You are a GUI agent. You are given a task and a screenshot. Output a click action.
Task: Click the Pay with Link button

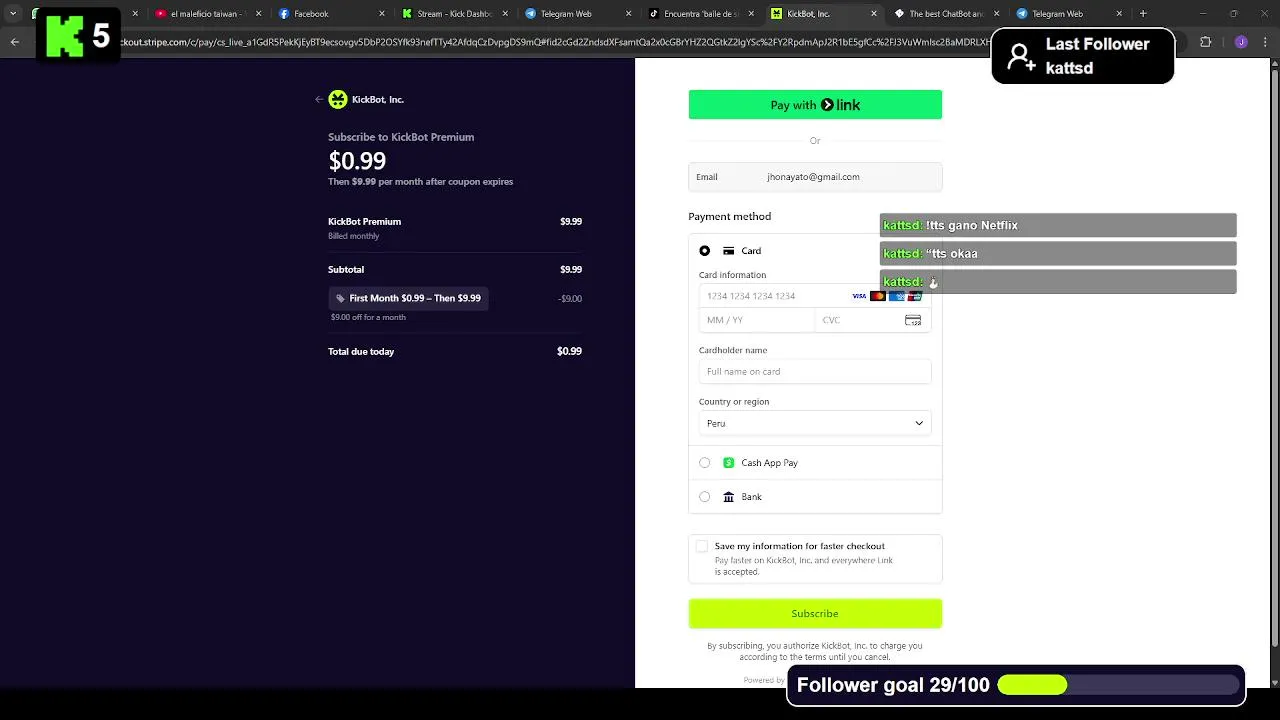point(815,105)
